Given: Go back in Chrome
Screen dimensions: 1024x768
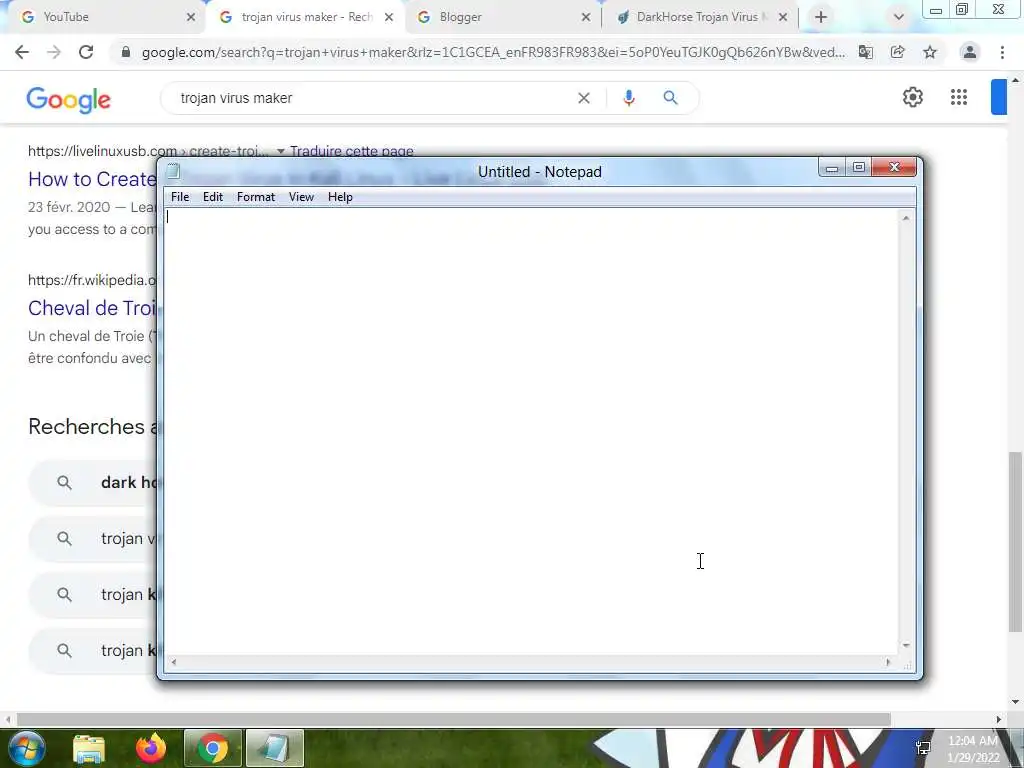Looking at the screenshot, I should click(22, 52).
